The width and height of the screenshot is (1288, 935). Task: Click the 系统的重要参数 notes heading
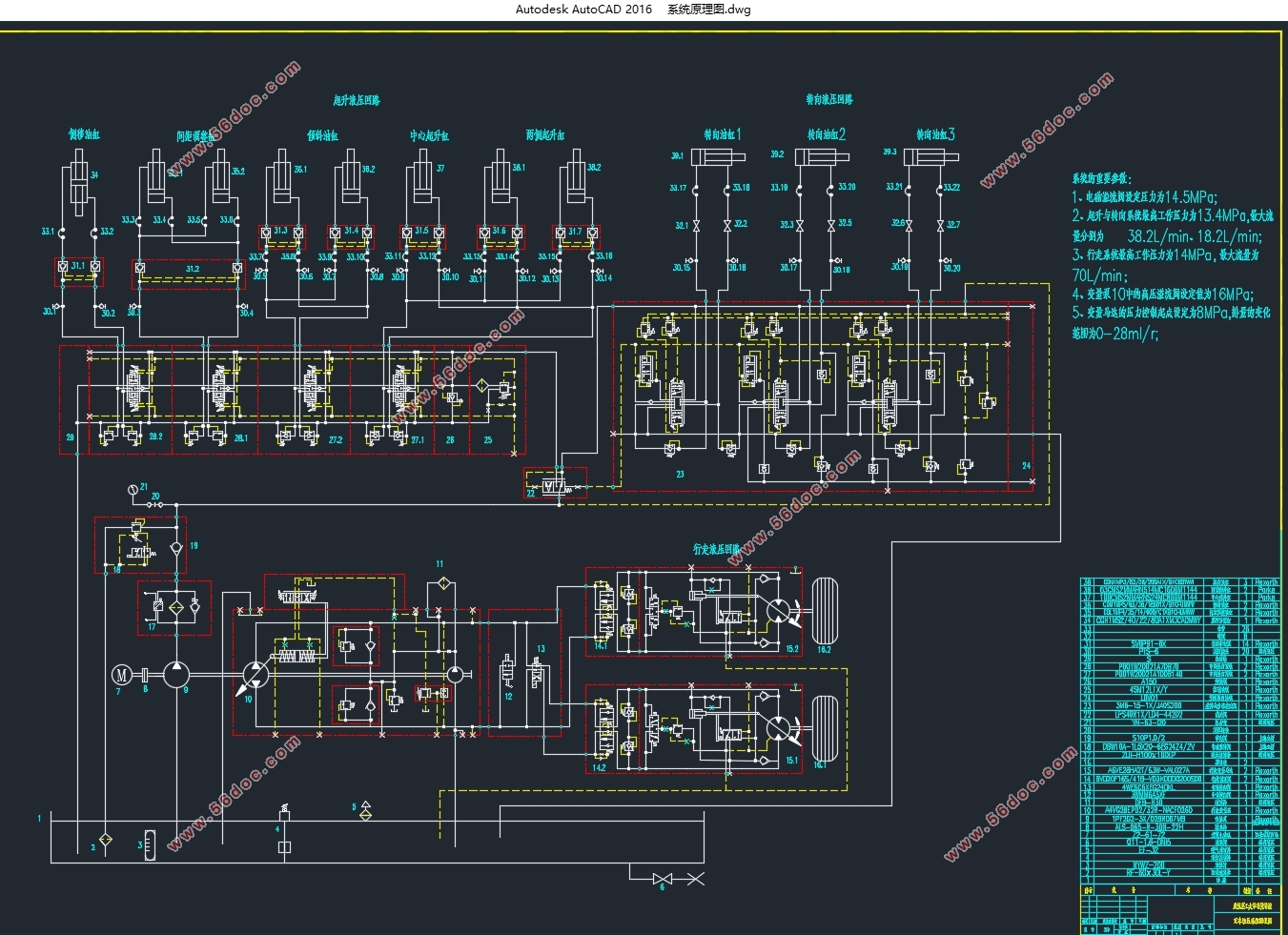pyautogui.click(x=1102, y=178)
